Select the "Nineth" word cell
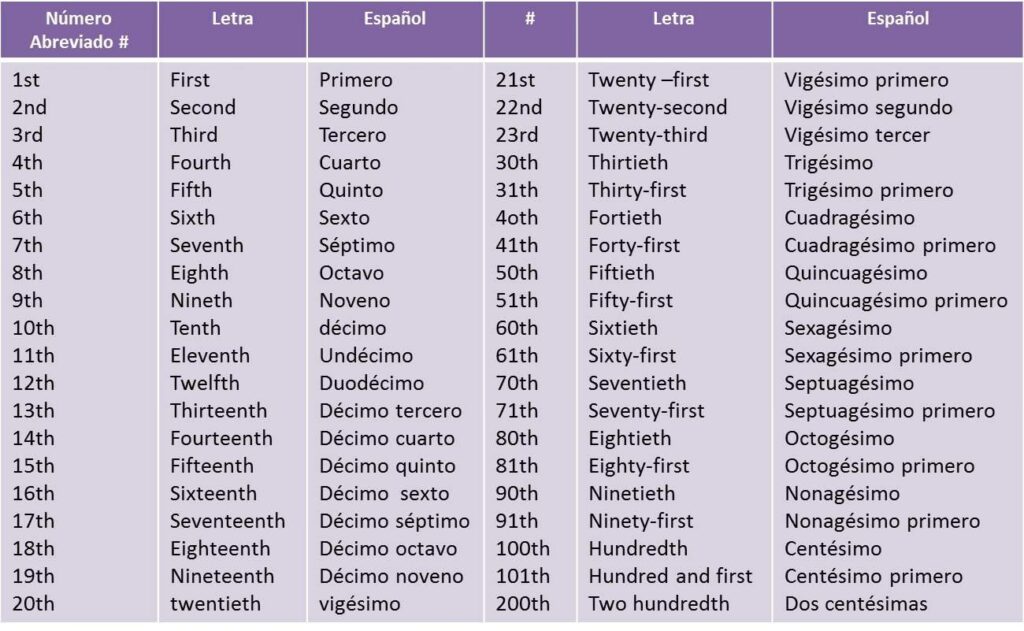Viewport: 1024px width, 631px height. coord(200,300)
